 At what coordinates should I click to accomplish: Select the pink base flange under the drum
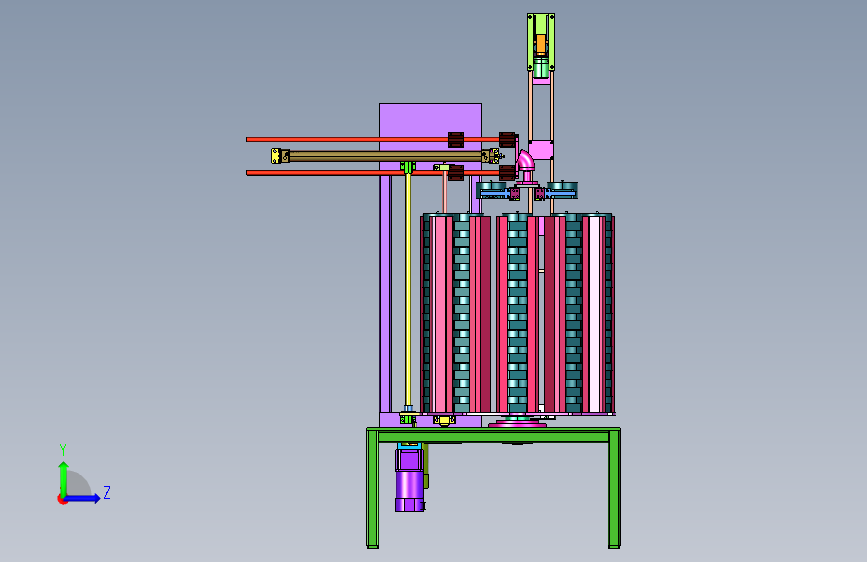518,423
